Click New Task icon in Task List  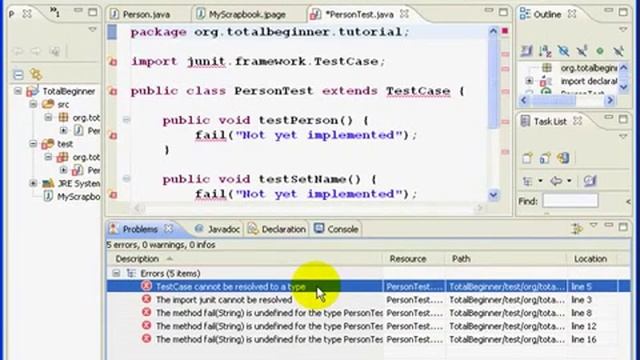coord(527,158)
